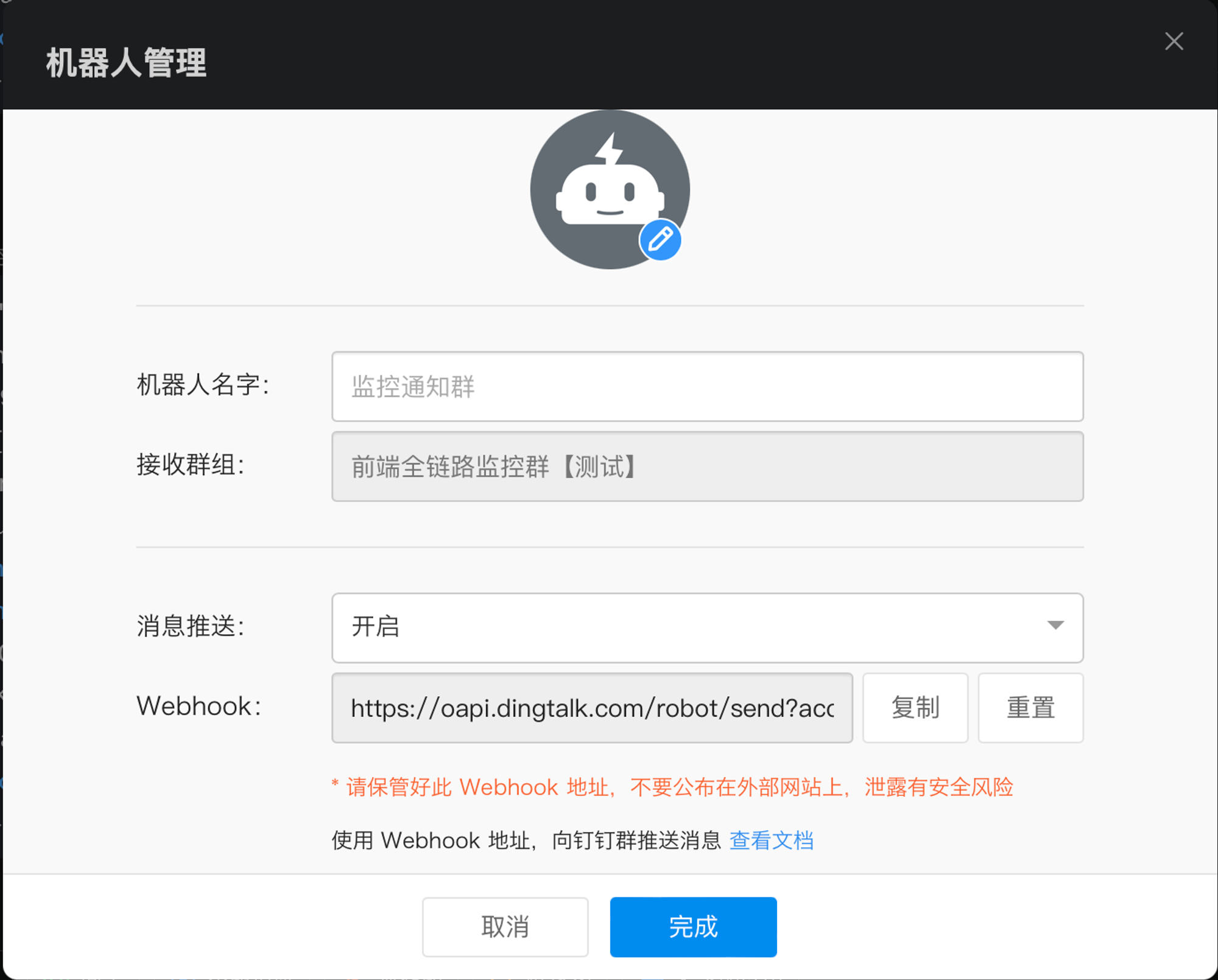1218x980 pixels.
Task: Click the 消息推送 label
Action: click(x=191, y=626)
